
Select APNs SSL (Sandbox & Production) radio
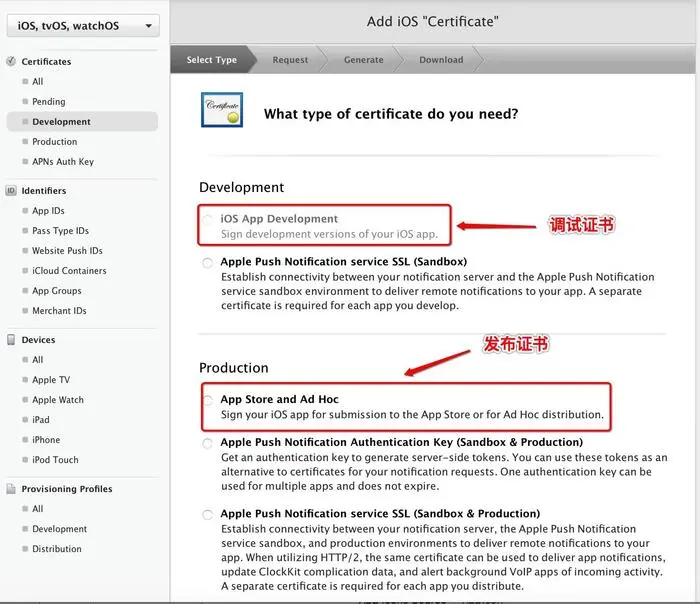pyautogui.click(x=207, y=515)
